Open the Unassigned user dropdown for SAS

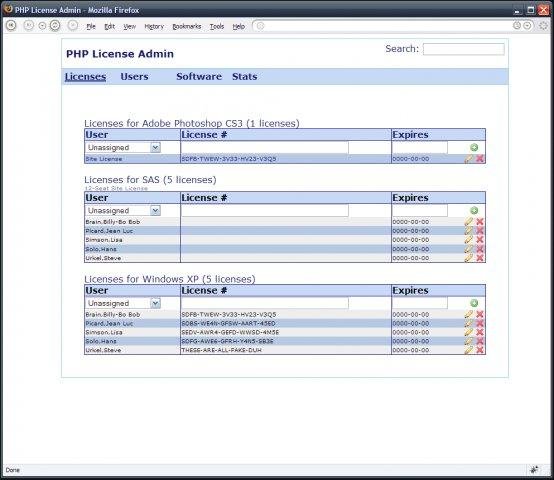tap(123, 211)
